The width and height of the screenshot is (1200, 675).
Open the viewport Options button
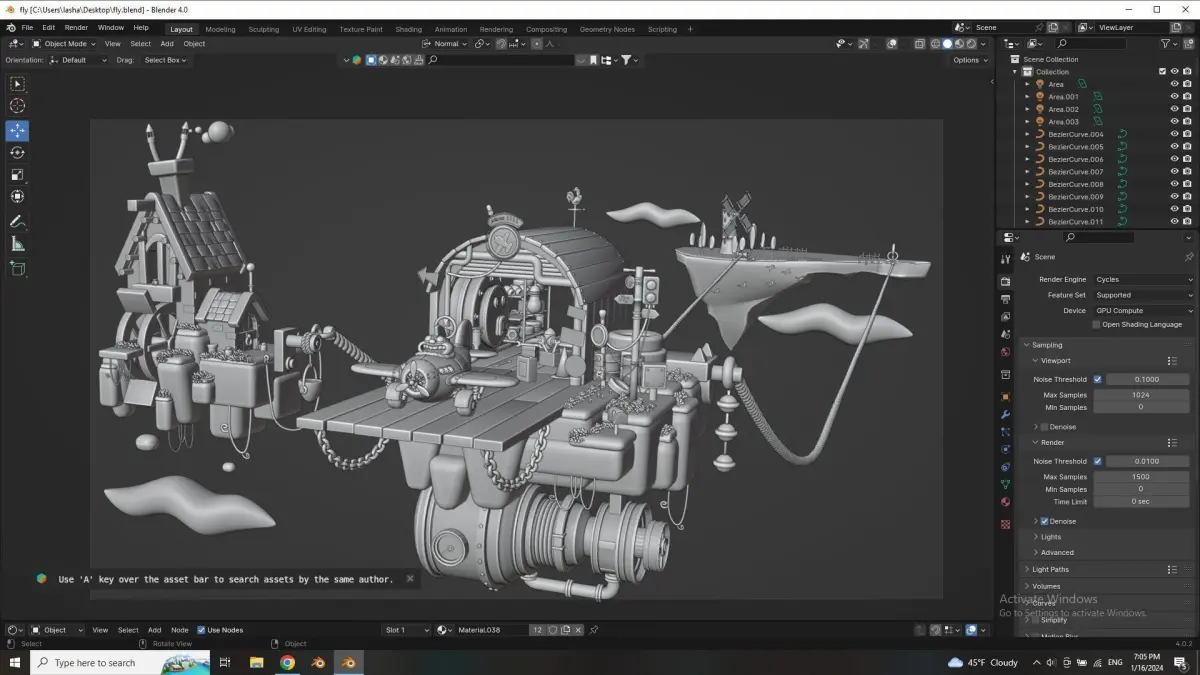click(969, 60)
